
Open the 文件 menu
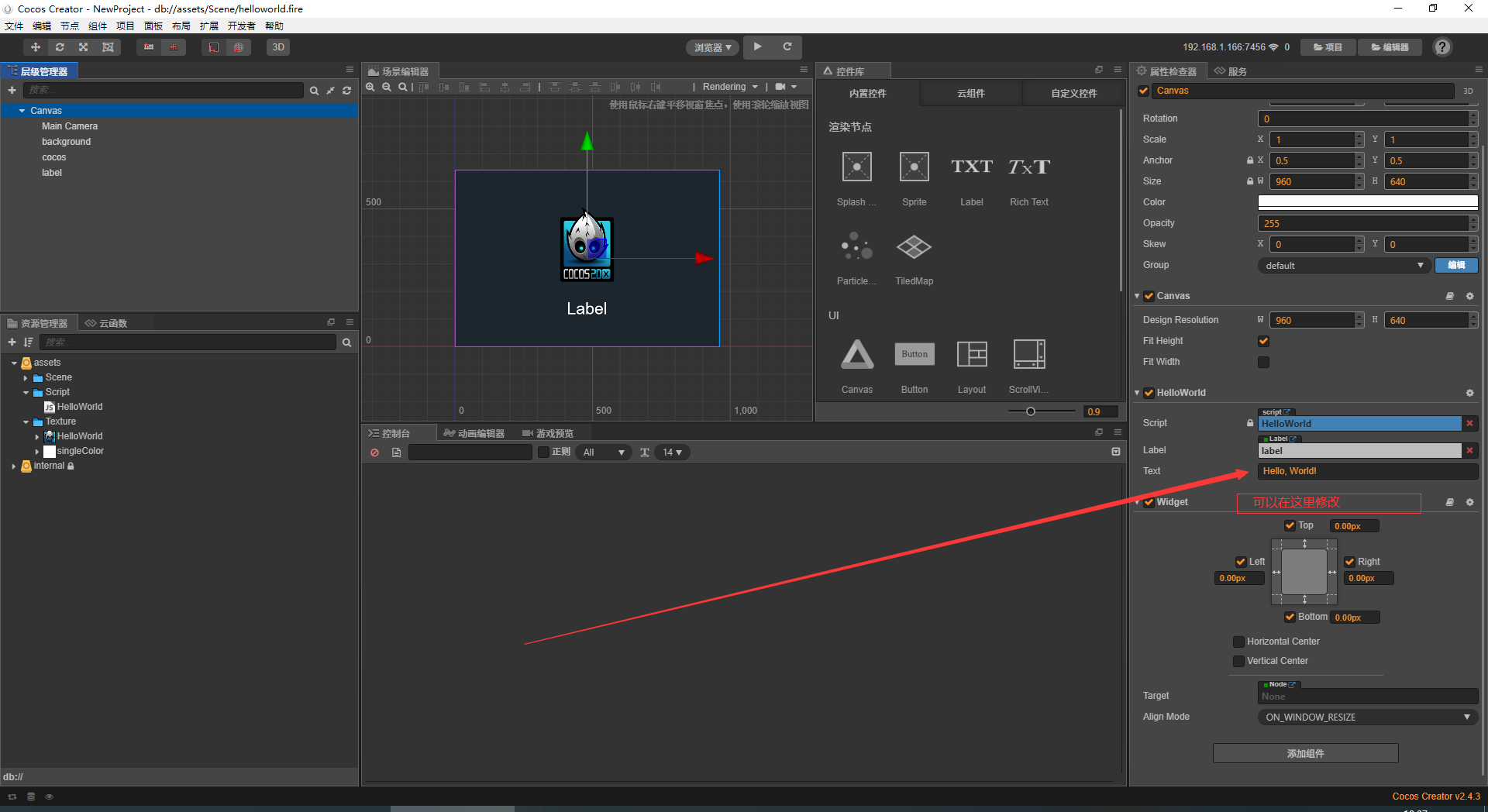point(14,26)
